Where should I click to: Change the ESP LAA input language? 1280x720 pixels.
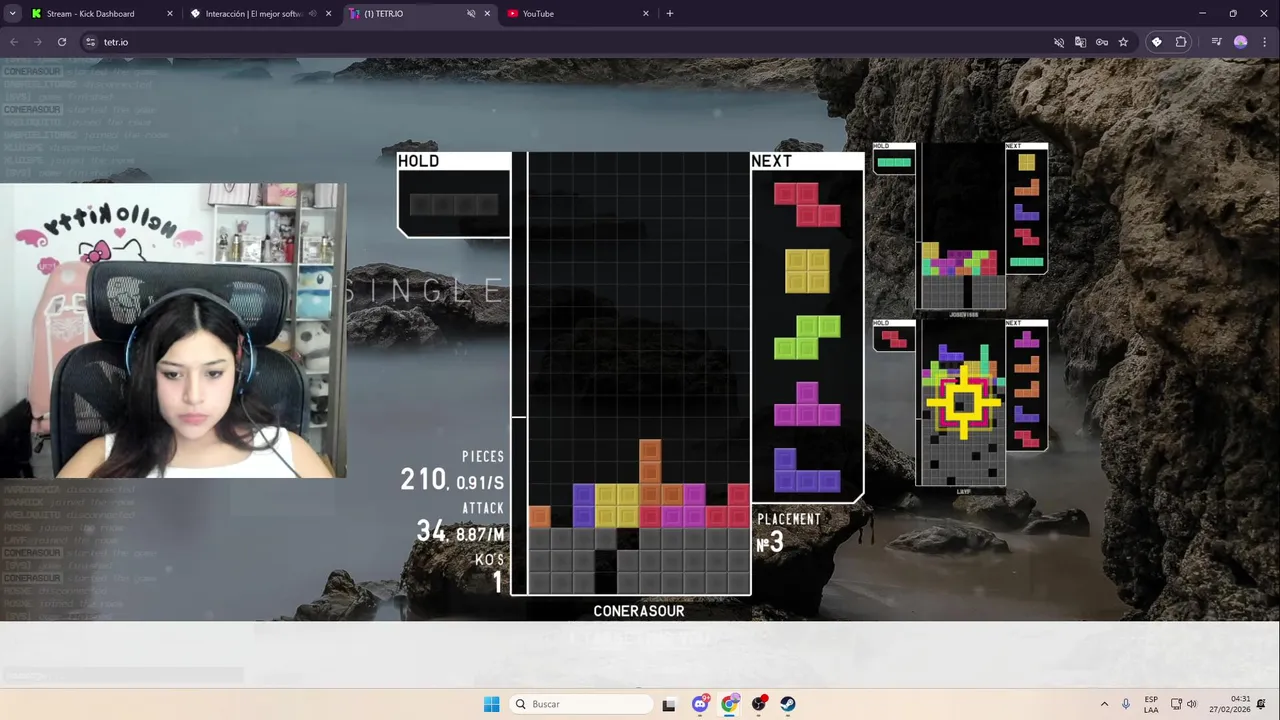(x=1151, y=704)
